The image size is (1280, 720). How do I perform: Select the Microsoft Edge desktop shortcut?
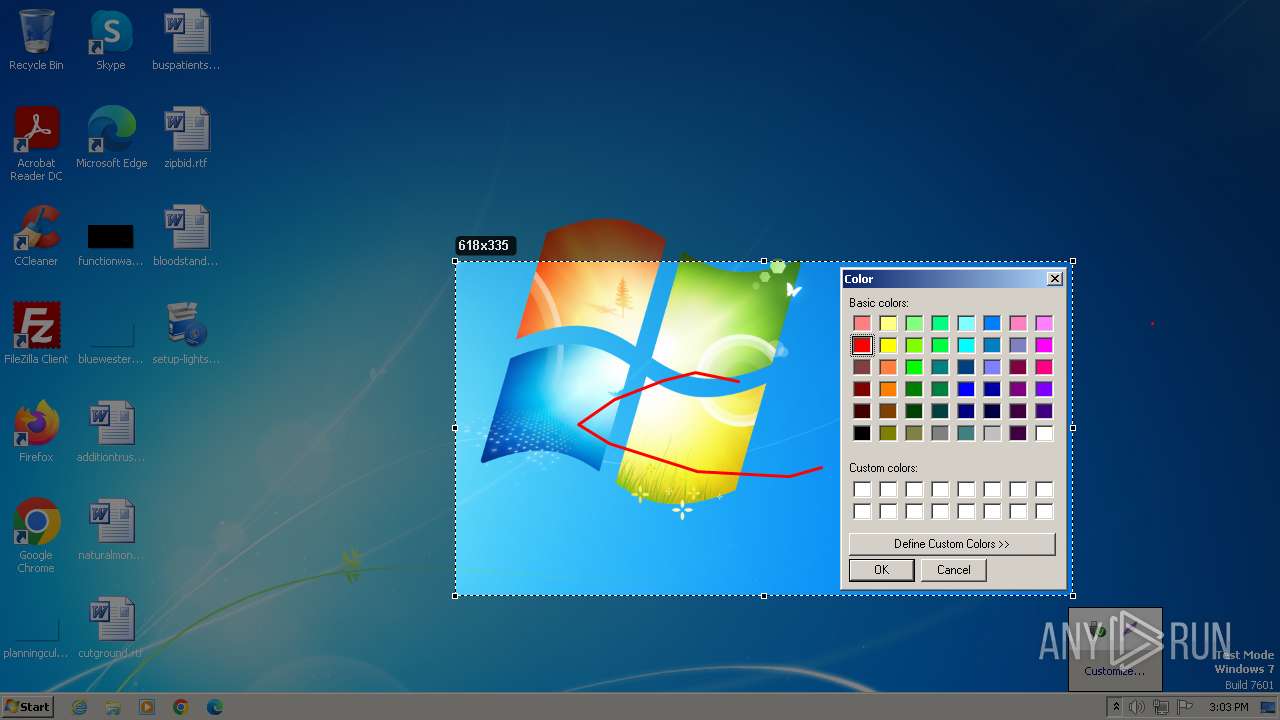pos(111,138)
